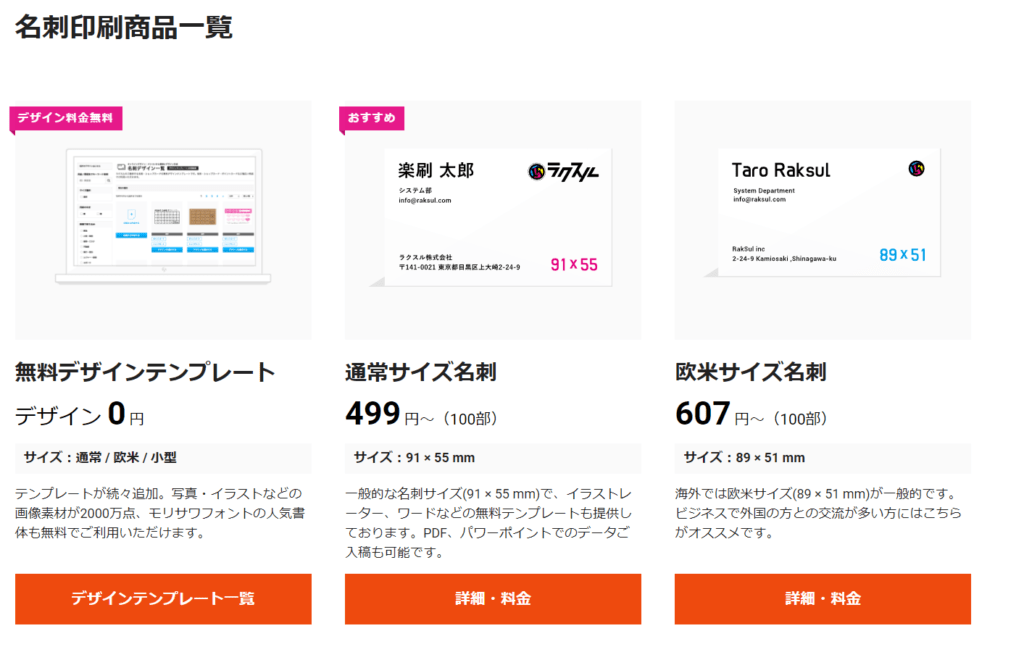Open 詳細・料金 for 通常サイズ名刺
Screen dimensions: 1024x652
coord(493,598)
